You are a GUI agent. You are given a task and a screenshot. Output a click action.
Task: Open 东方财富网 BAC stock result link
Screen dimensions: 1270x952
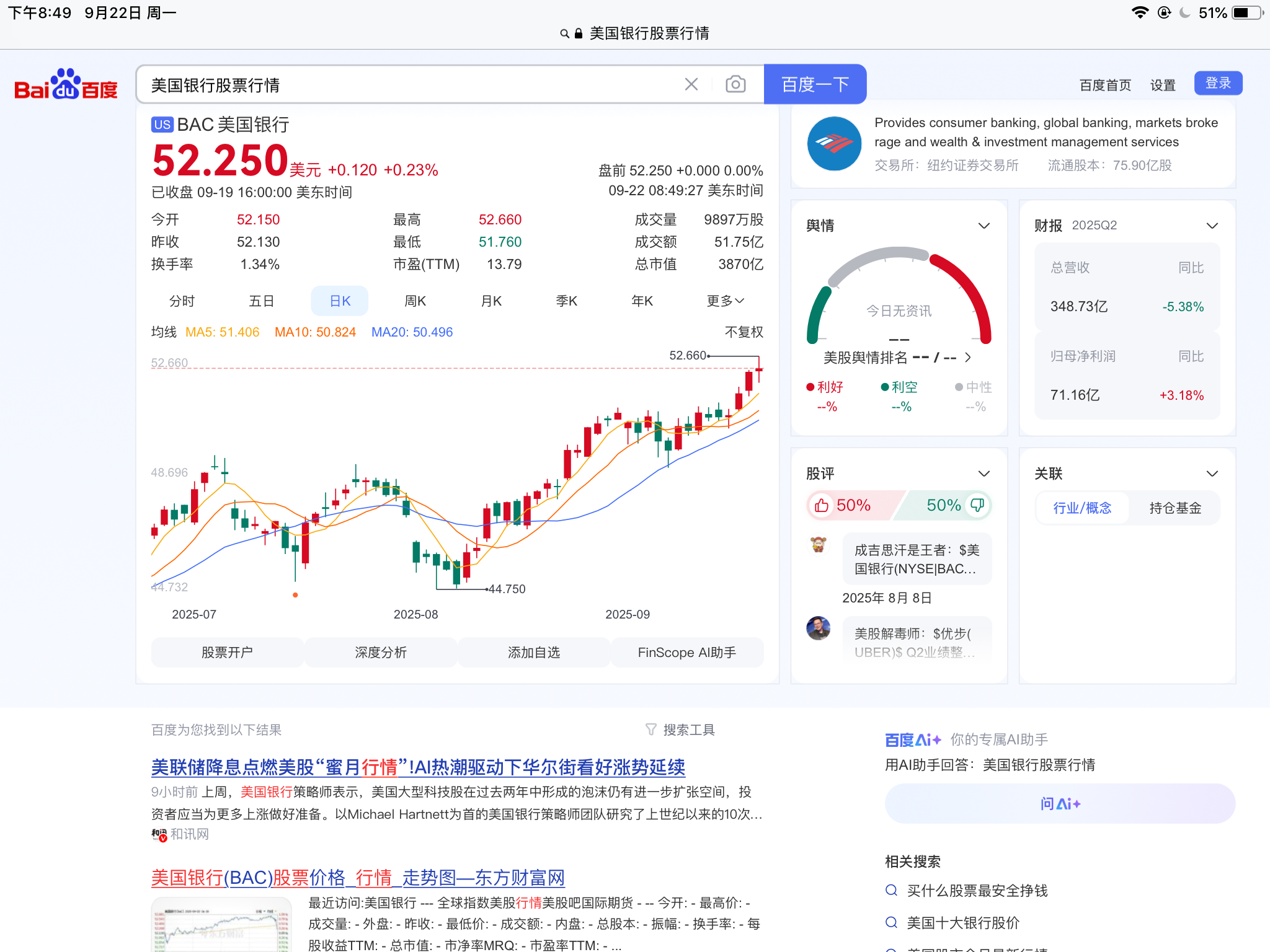(358, 877)
